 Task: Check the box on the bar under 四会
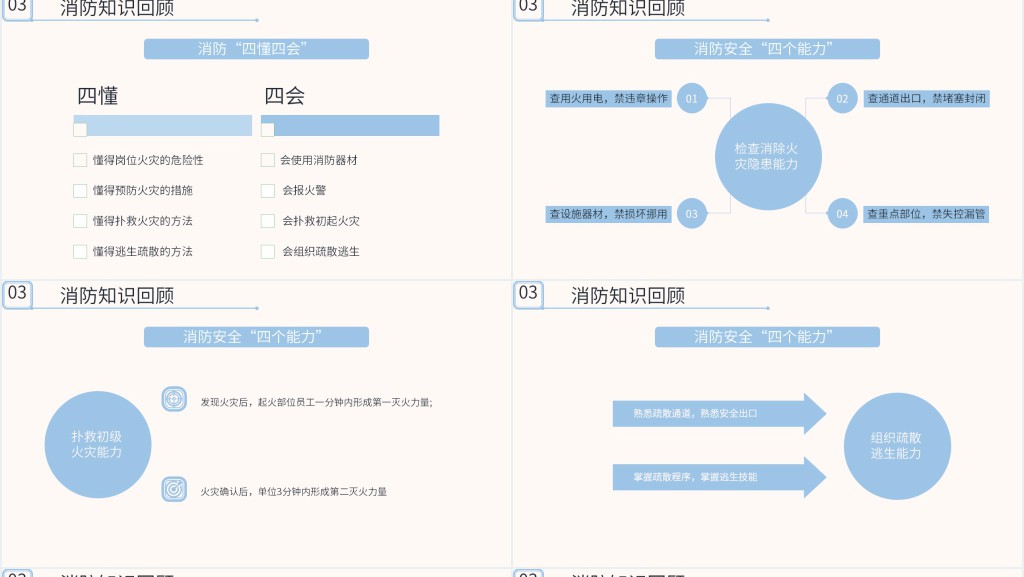[x=268, y=129]
